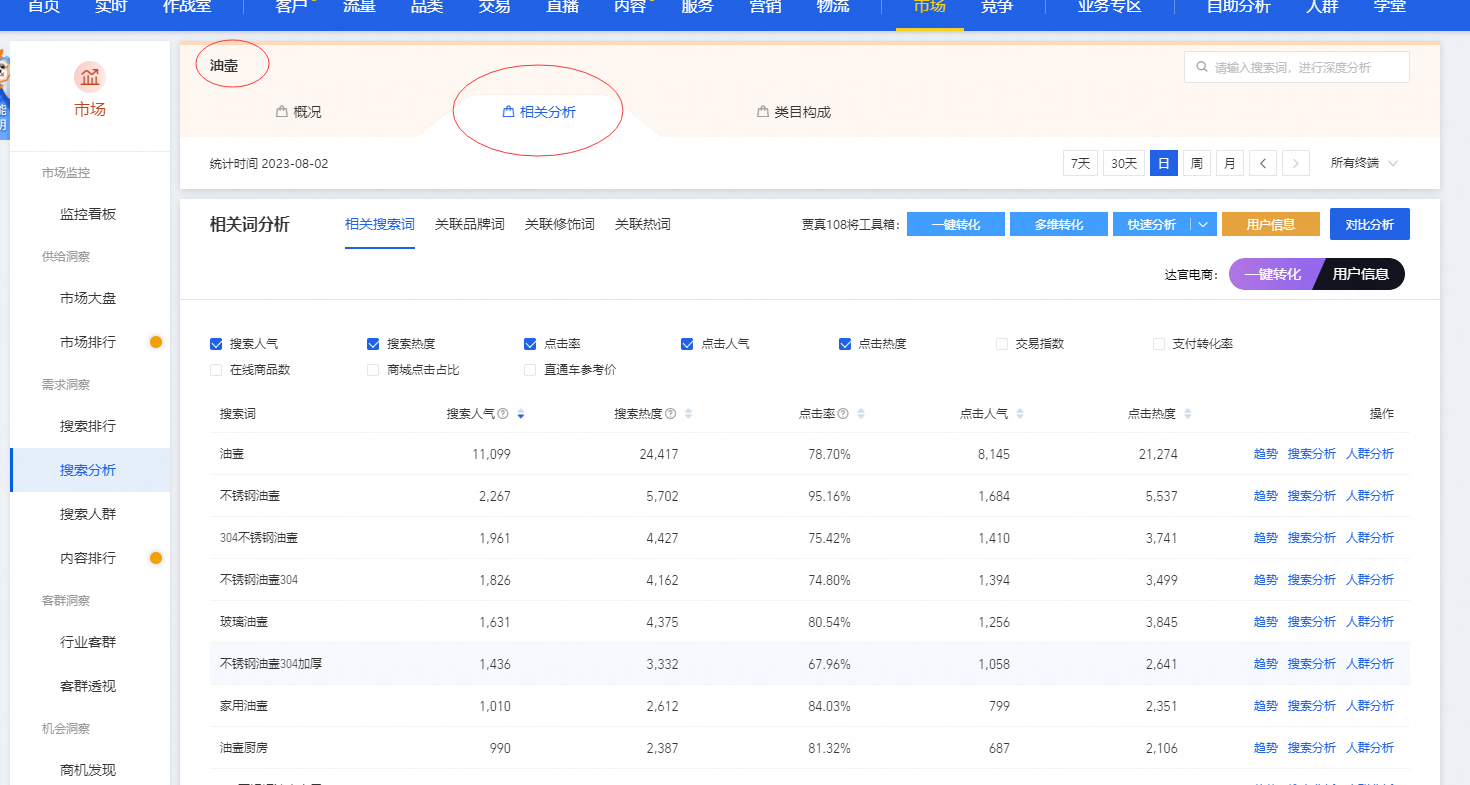Screen dimensions: 1470x785
Task: Click the search magnifier icon
Action: point(1201,67)
